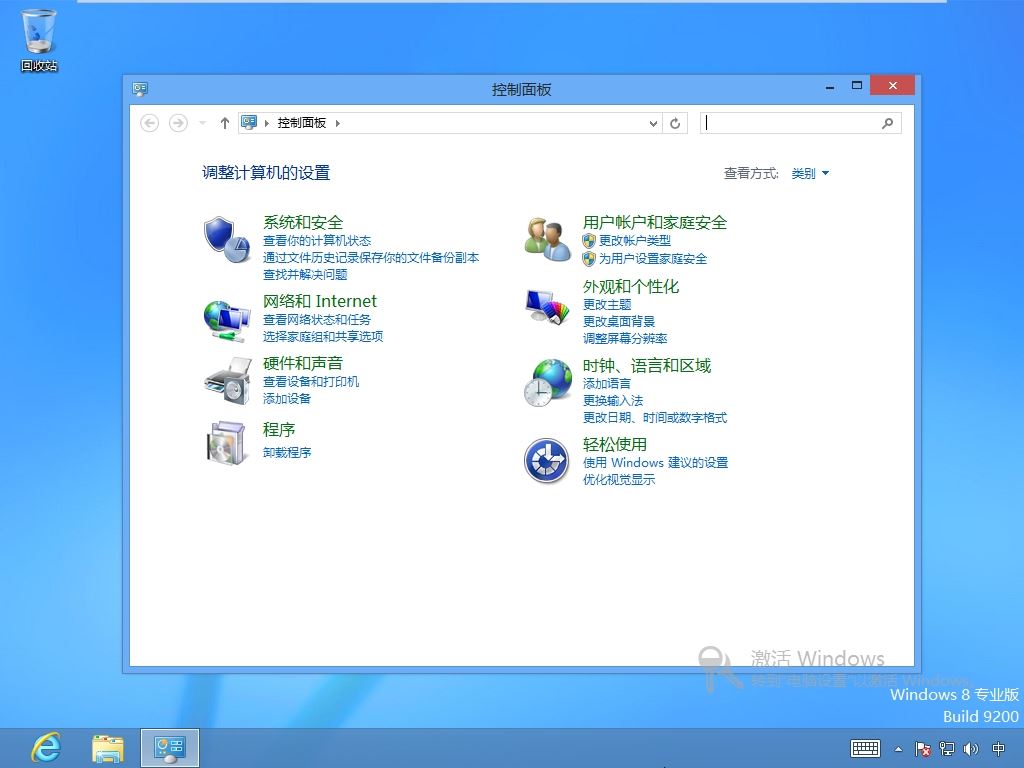Click 优化视觉显示 link

(619, 479)
